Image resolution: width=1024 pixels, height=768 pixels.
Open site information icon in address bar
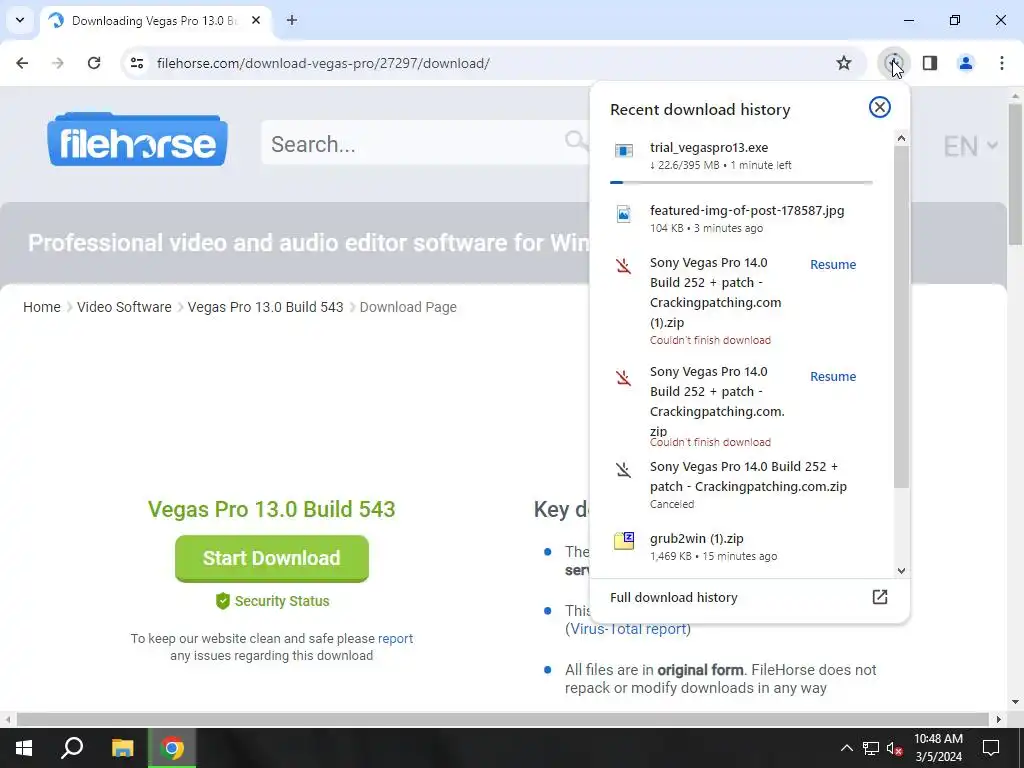[x=137, y=63]
